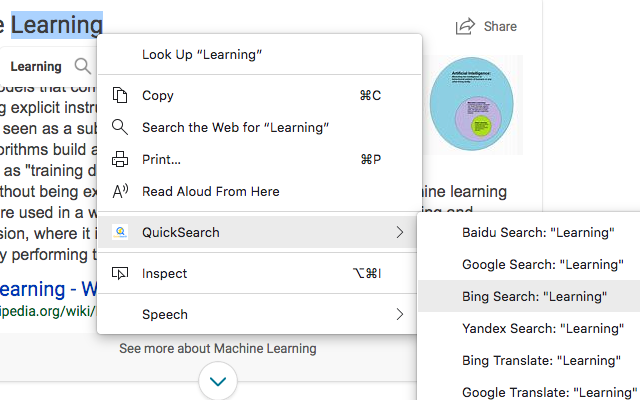The image size is (640, 400).
Task: Choose Google Search: "Learning" option
Action: 538,265
